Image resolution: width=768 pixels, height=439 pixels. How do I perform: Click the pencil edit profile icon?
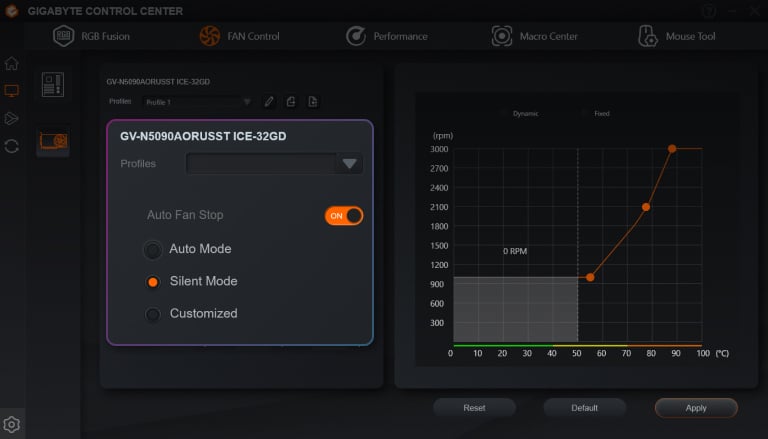coord(268,102)
